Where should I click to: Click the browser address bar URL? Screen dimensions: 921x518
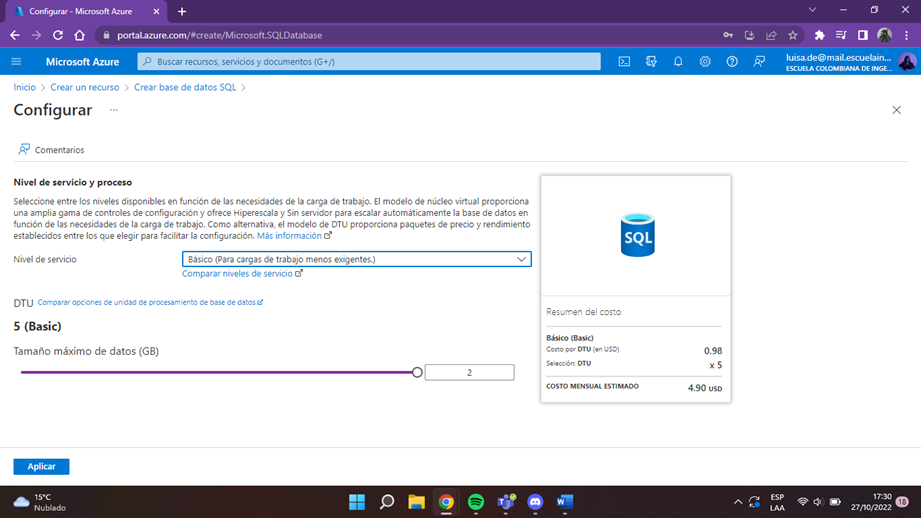[220, 35]
